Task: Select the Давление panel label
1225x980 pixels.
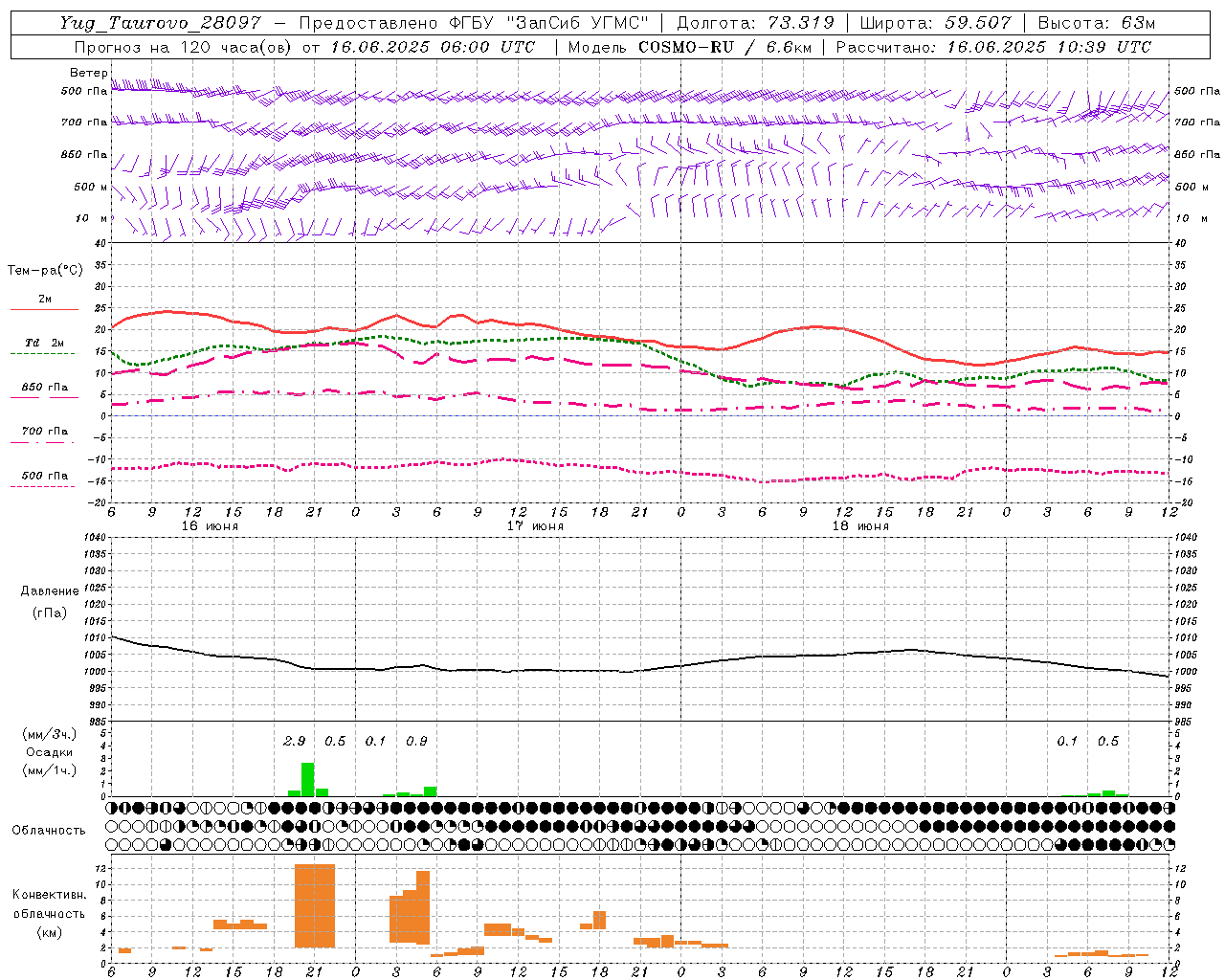Action: [50, 591]
